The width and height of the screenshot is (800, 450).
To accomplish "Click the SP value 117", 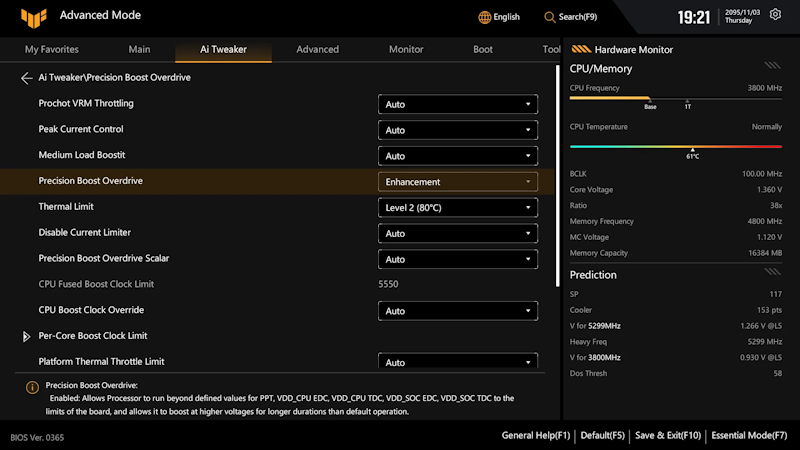I will coord(776,294).
